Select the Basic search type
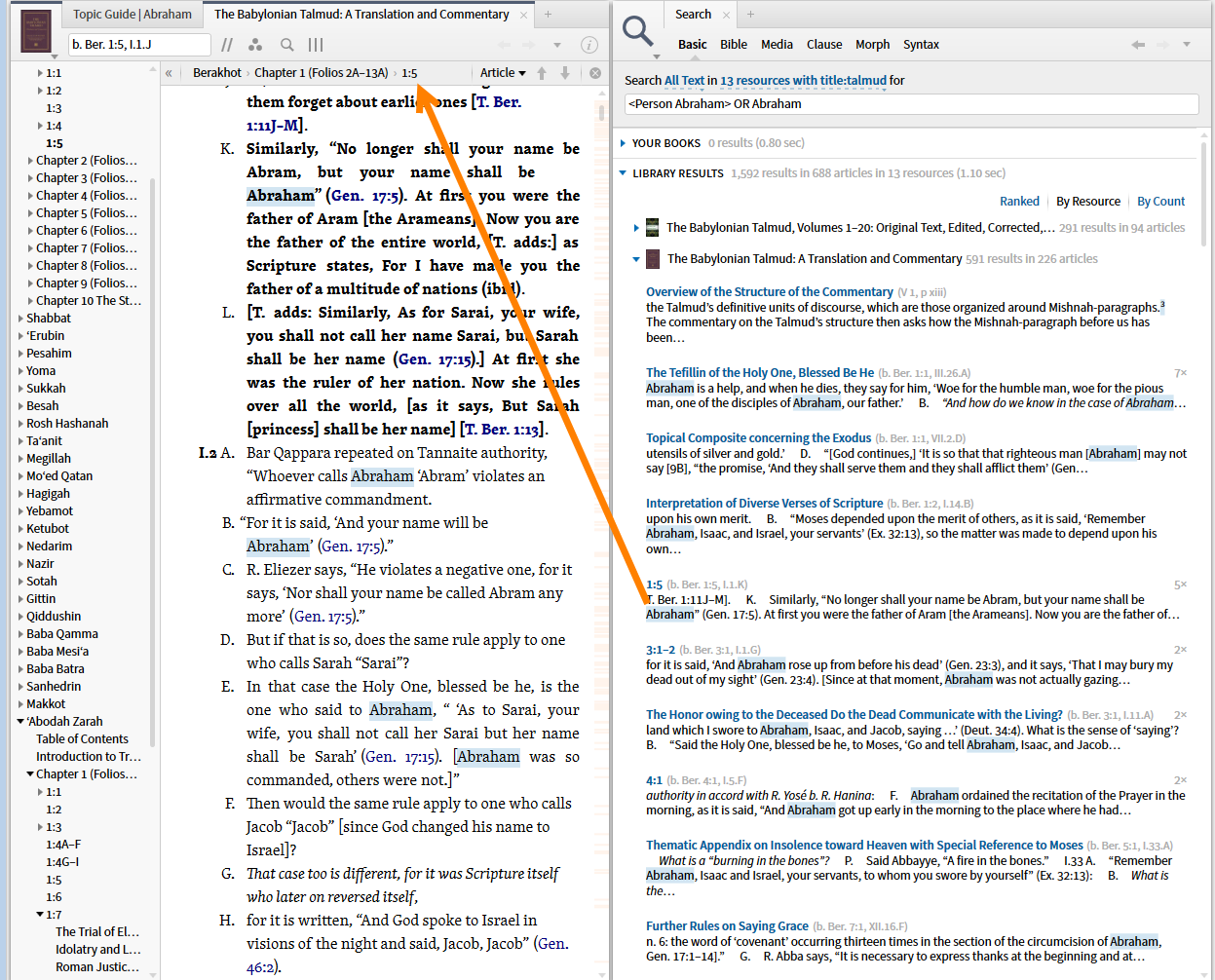The height and width of the screenshot is (980, 1215). [x=693, y=45]
